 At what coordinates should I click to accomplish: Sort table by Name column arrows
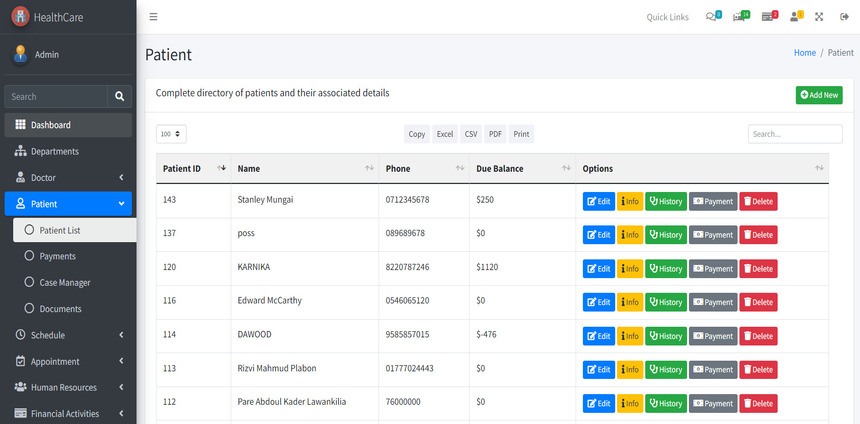(x=370, y=169)
